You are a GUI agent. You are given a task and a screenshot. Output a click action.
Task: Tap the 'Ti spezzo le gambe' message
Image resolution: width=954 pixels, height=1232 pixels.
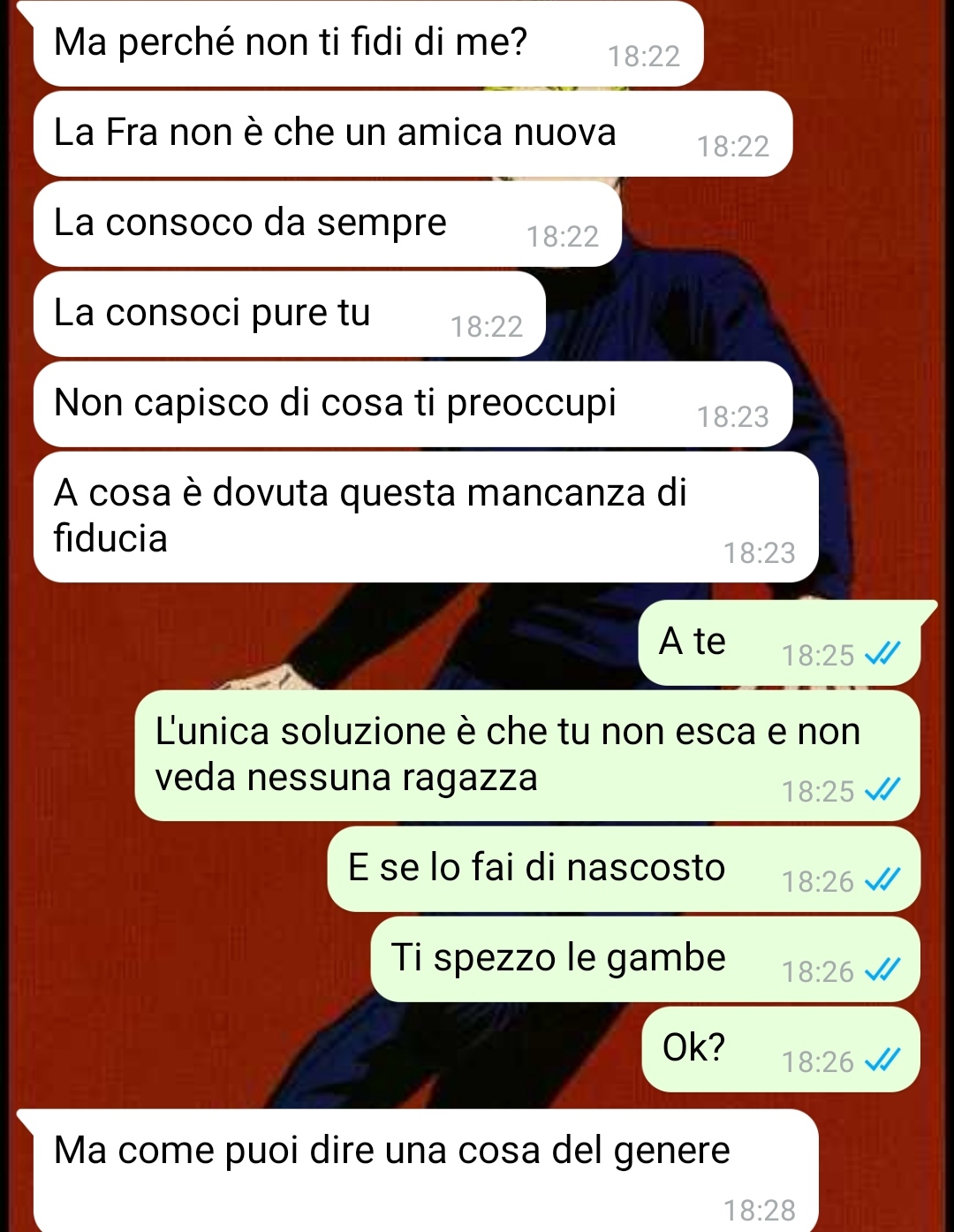[645, 959]
